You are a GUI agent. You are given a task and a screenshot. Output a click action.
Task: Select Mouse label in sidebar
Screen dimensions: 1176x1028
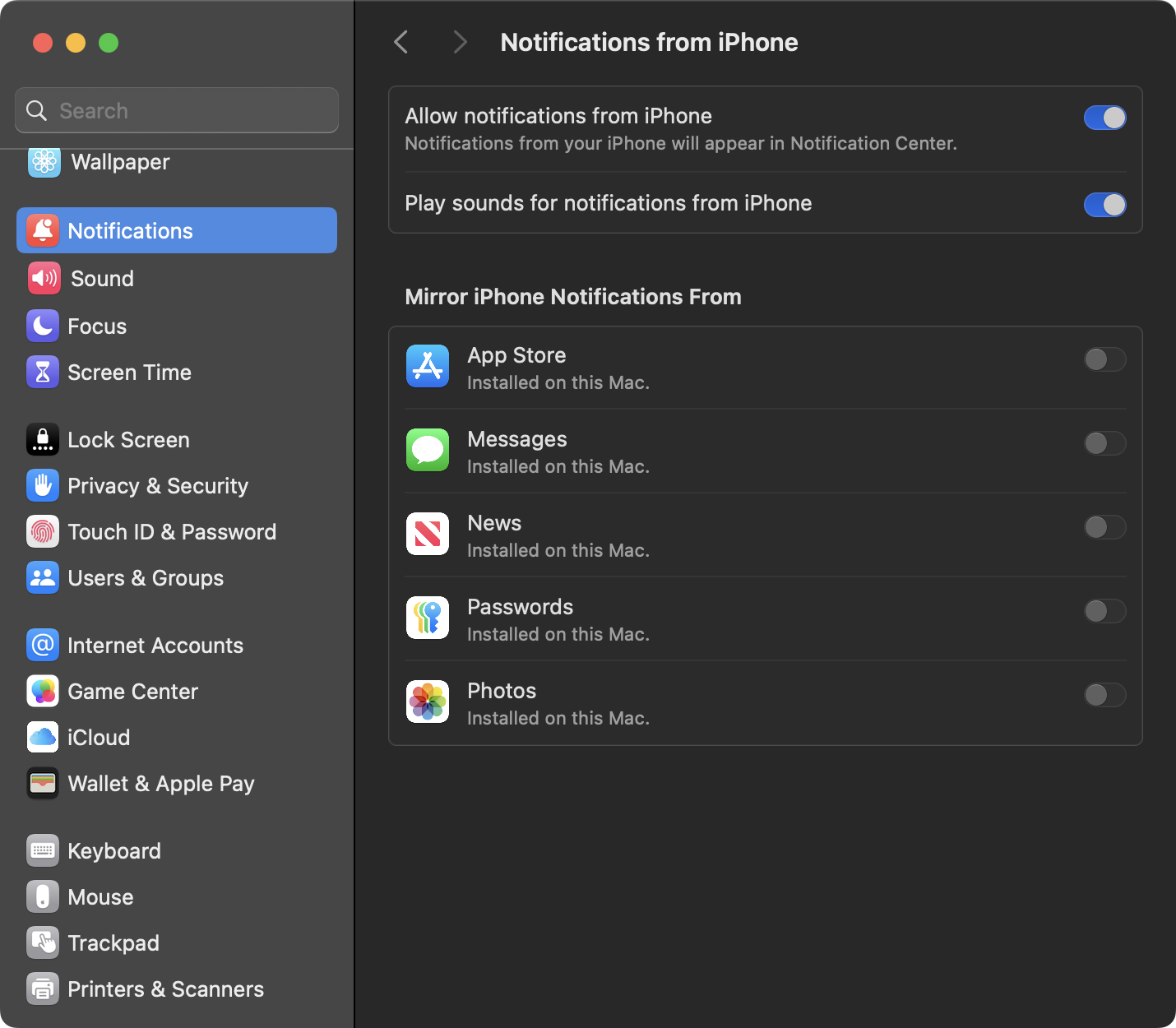click(100, 897)
